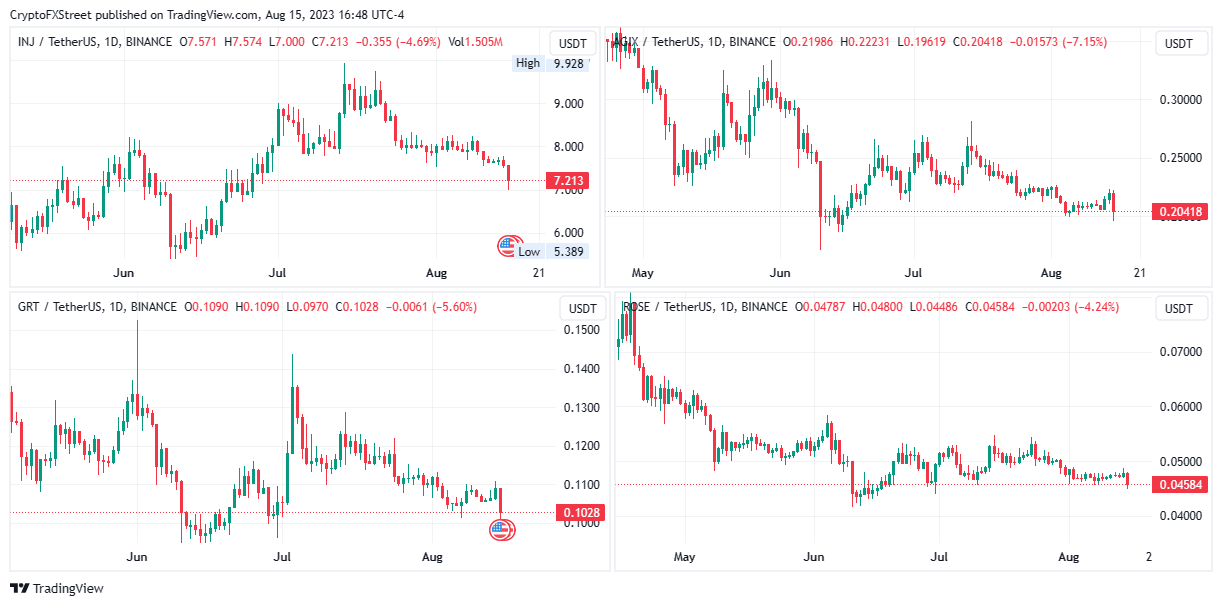Viewport: 1222px width, 606px height.
Task: Click the US flag event icon on GRT chart
Action: pyautogui.click(x=502, y=530)
